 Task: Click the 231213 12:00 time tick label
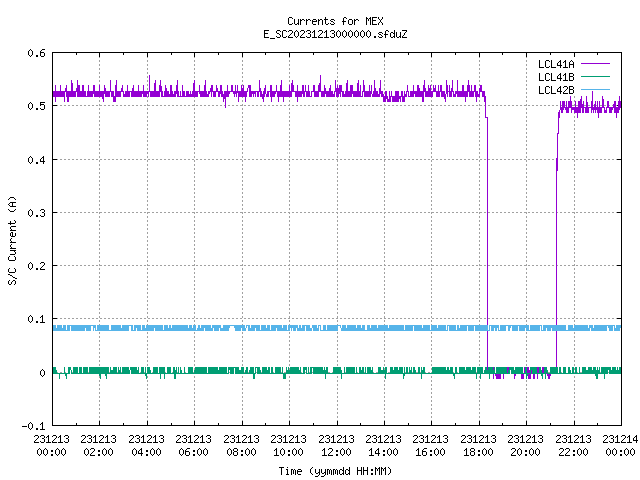point(336,446)
